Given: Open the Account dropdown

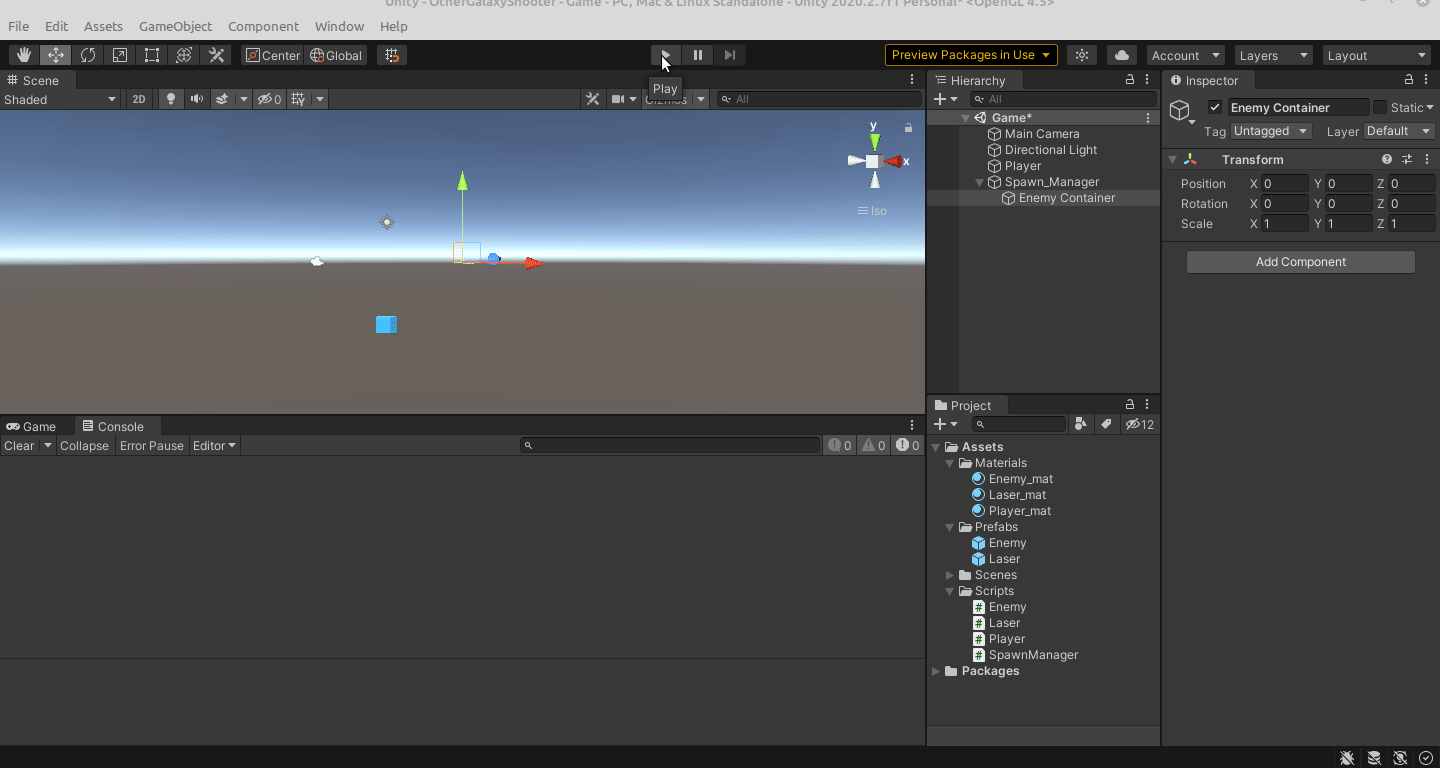Looking at the screenshot, I should (1185, 55).
